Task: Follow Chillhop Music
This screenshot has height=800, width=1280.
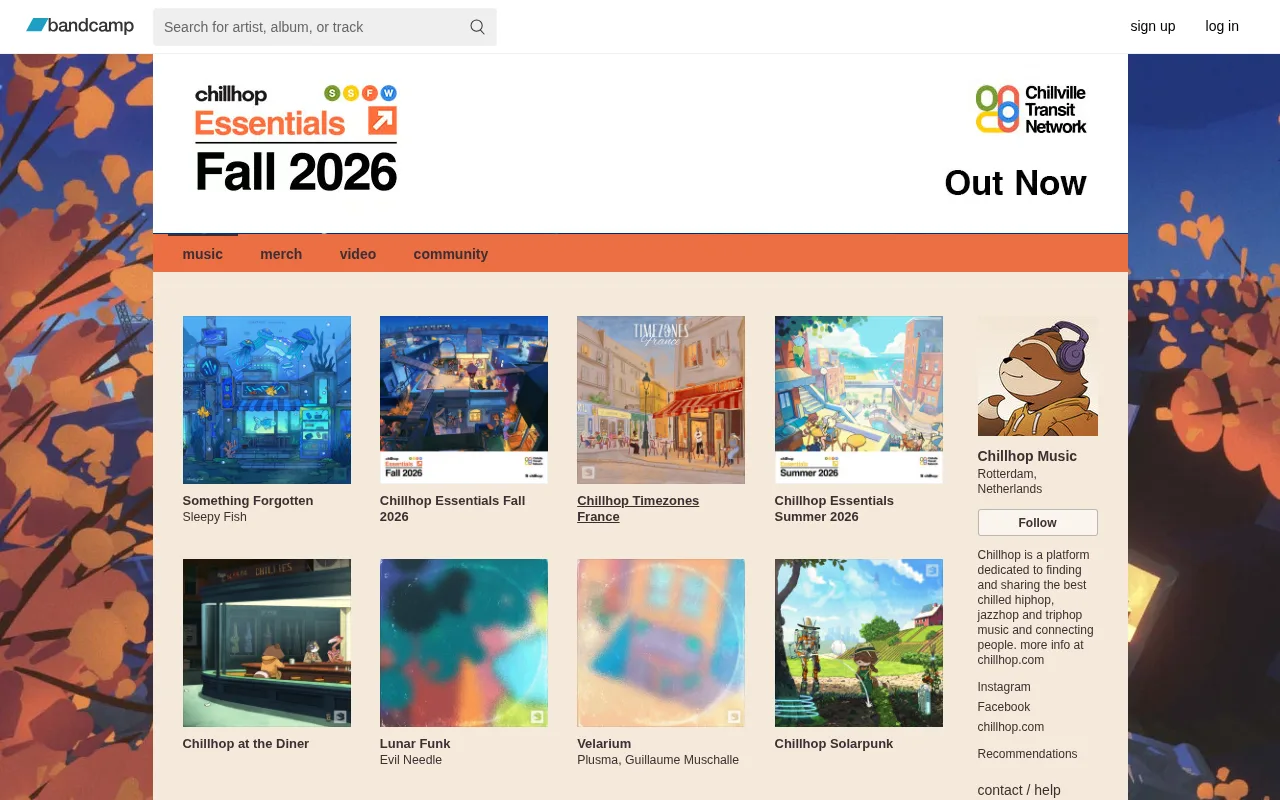Action: pos(1038,523)
